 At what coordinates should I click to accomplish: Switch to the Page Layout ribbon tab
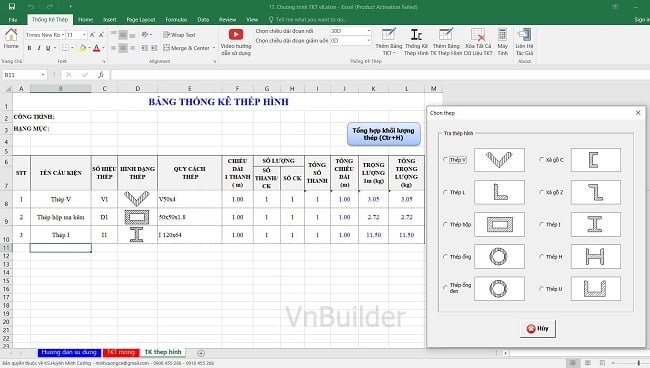(x=141, y=19)
